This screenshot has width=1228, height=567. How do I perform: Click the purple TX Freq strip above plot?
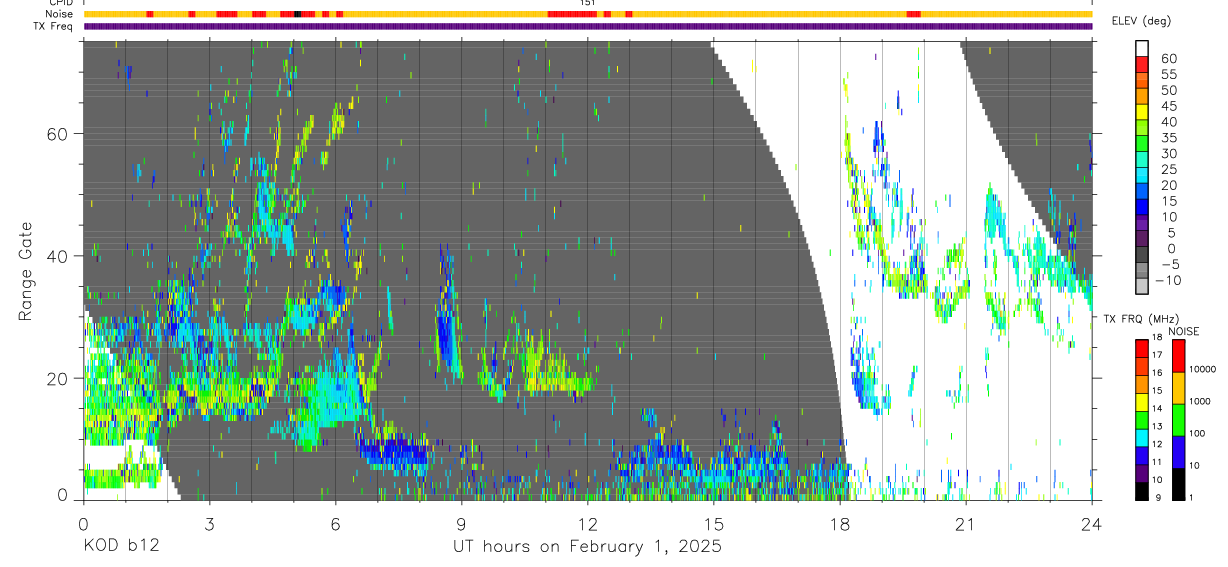click(588, 26)
